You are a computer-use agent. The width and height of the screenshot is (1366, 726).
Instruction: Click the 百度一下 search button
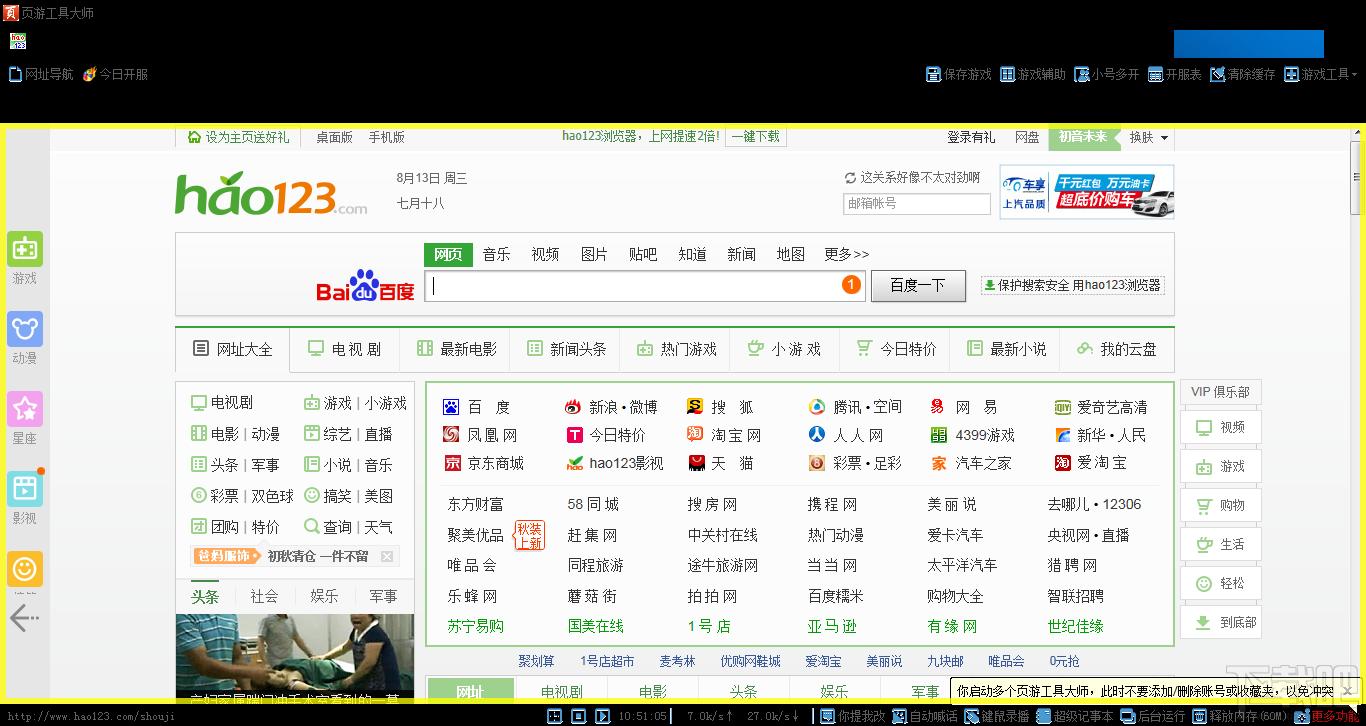pos(918,285)
